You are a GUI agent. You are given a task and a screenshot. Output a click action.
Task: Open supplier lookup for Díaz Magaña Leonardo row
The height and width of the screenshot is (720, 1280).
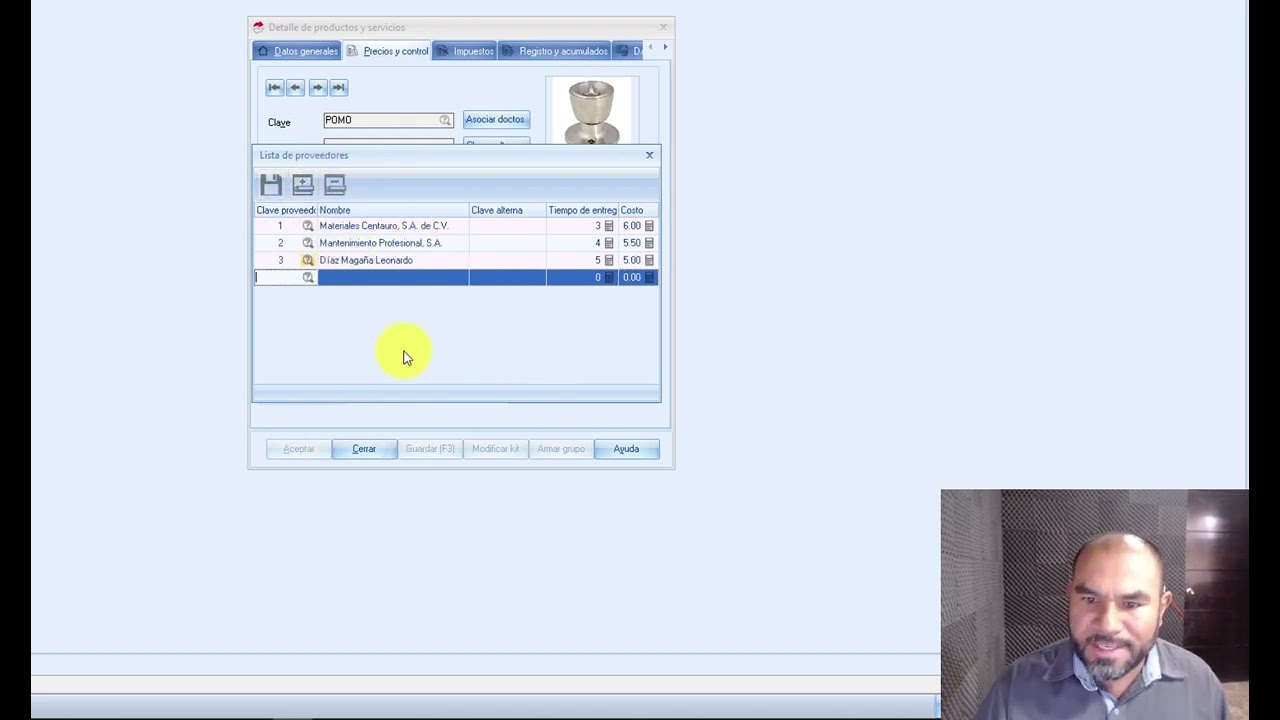pos(308,260)
